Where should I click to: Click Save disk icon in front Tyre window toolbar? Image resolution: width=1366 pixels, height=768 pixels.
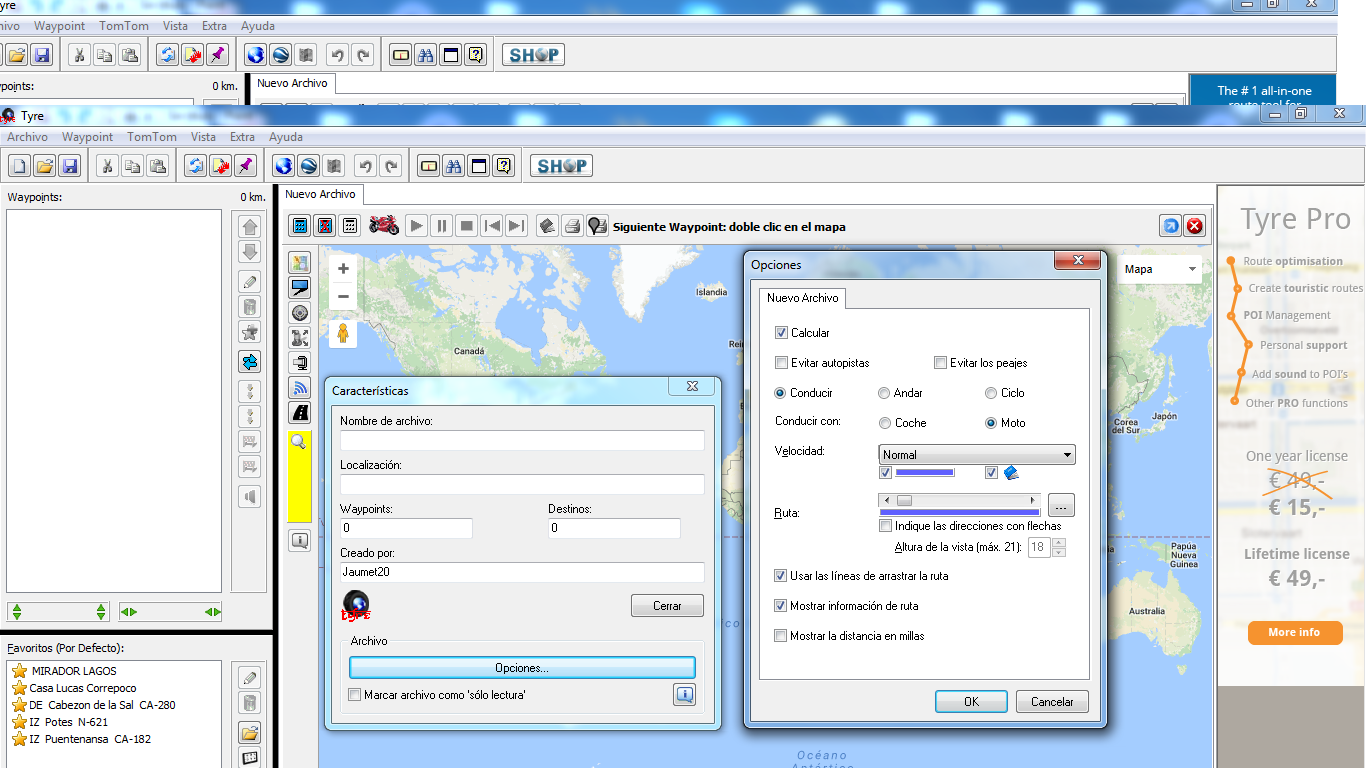(69, 166)
